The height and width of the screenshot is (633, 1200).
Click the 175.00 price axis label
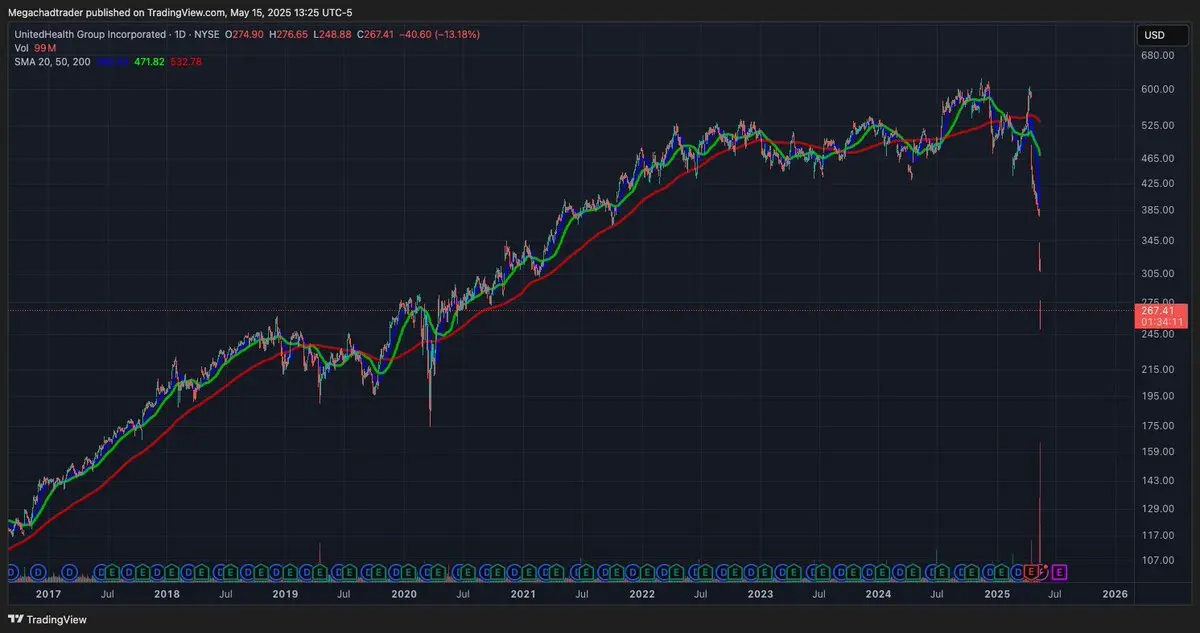(x=1158, y=426)
